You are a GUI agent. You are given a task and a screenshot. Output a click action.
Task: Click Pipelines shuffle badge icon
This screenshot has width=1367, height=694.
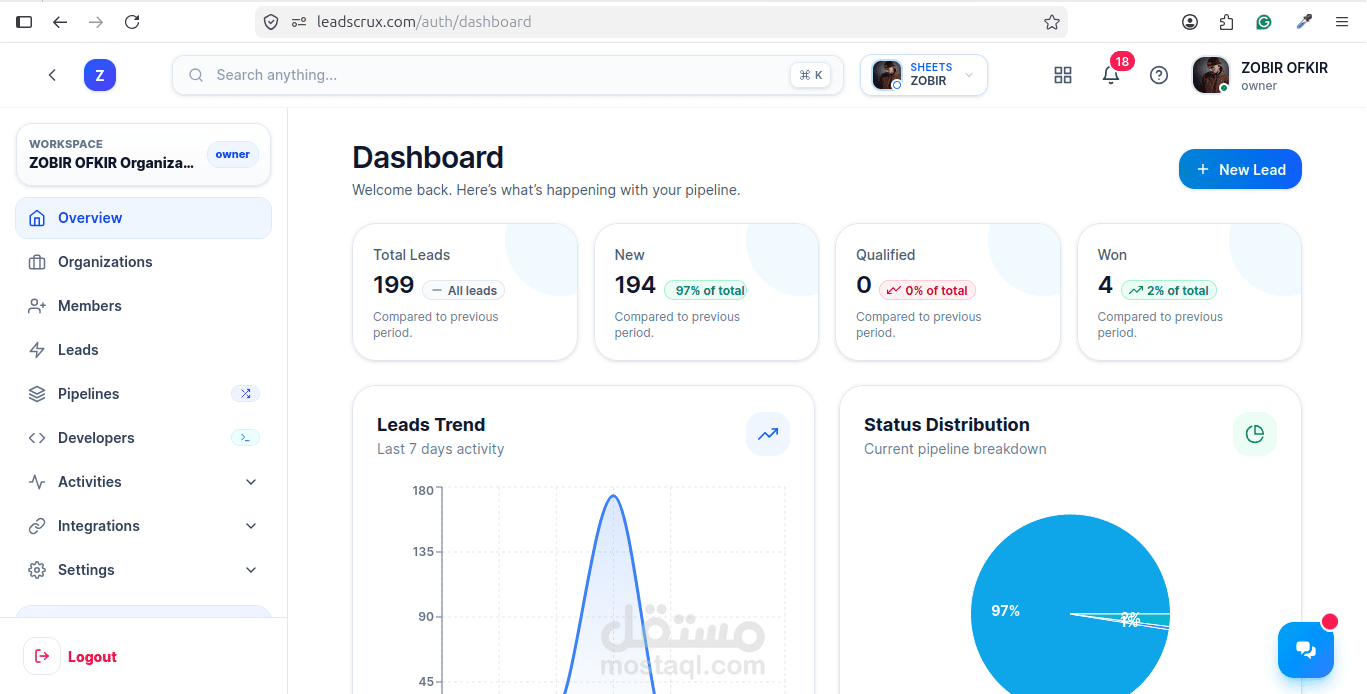click(x=245, y=394)
